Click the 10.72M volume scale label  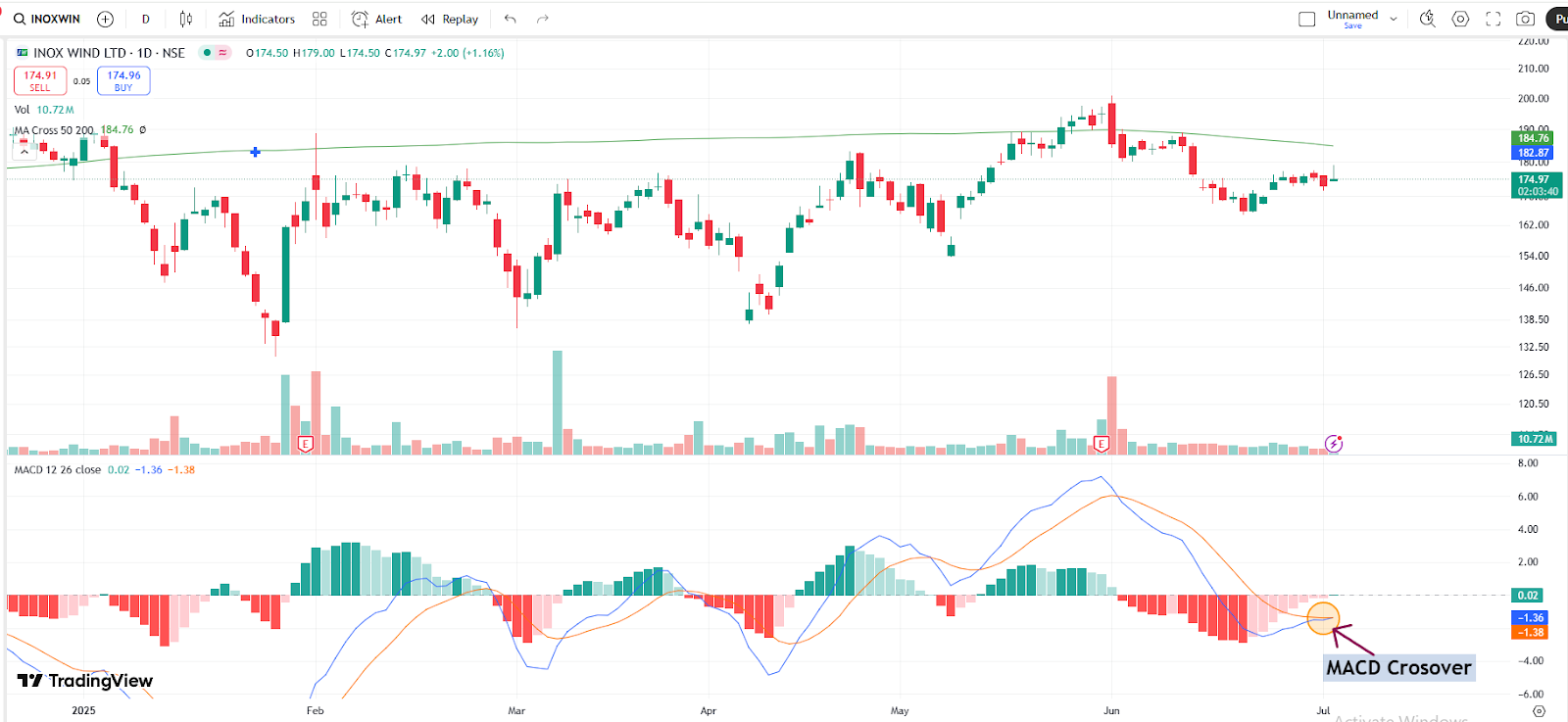1536,439
